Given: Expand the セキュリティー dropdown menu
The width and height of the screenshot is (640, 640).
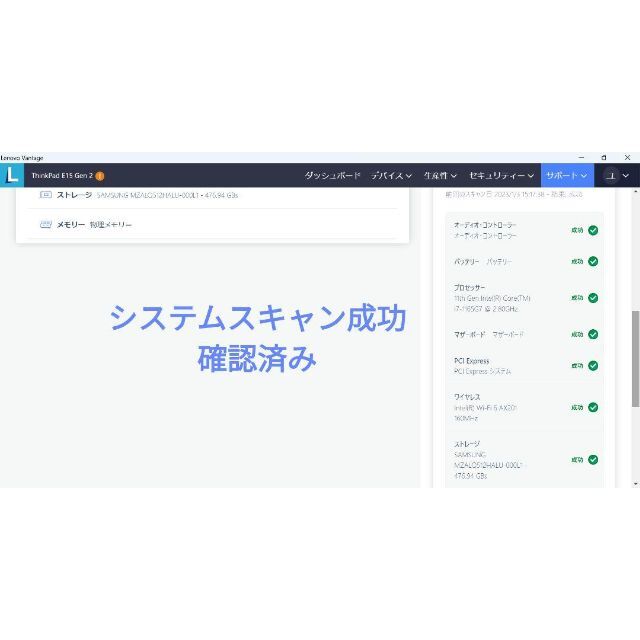Looking at the screenshot, I should pyautogui.click(x=501, y=176).
